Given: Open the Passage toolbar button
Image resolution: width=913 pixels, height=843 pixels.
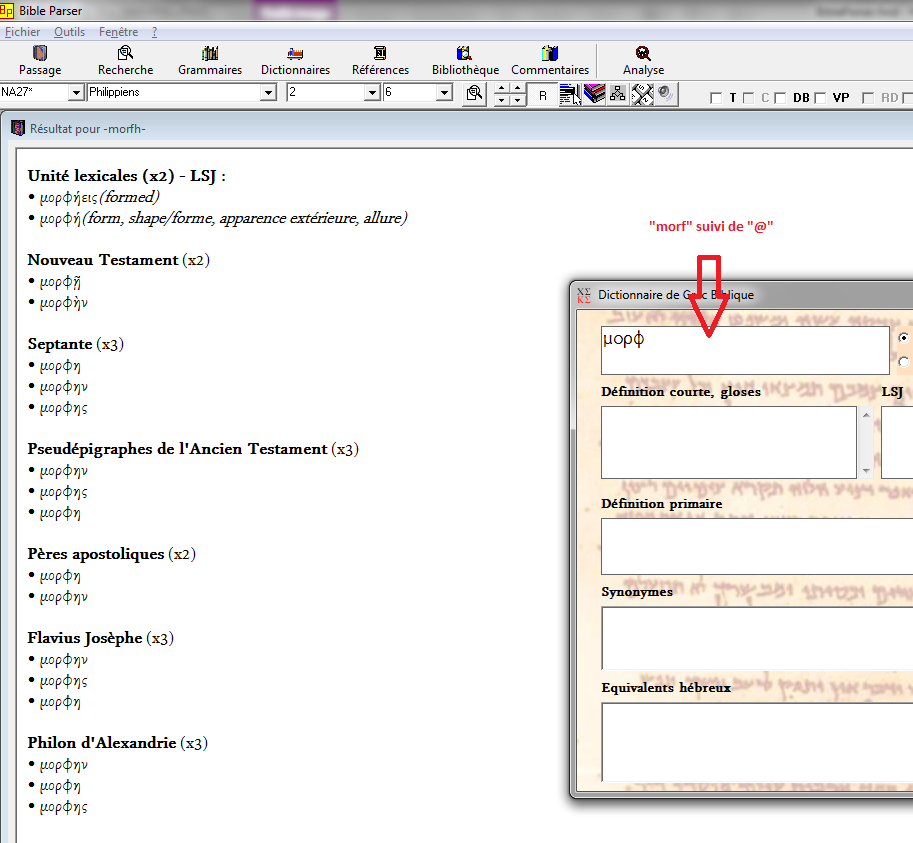Looking at the screenshot, I should click(40, 61).
